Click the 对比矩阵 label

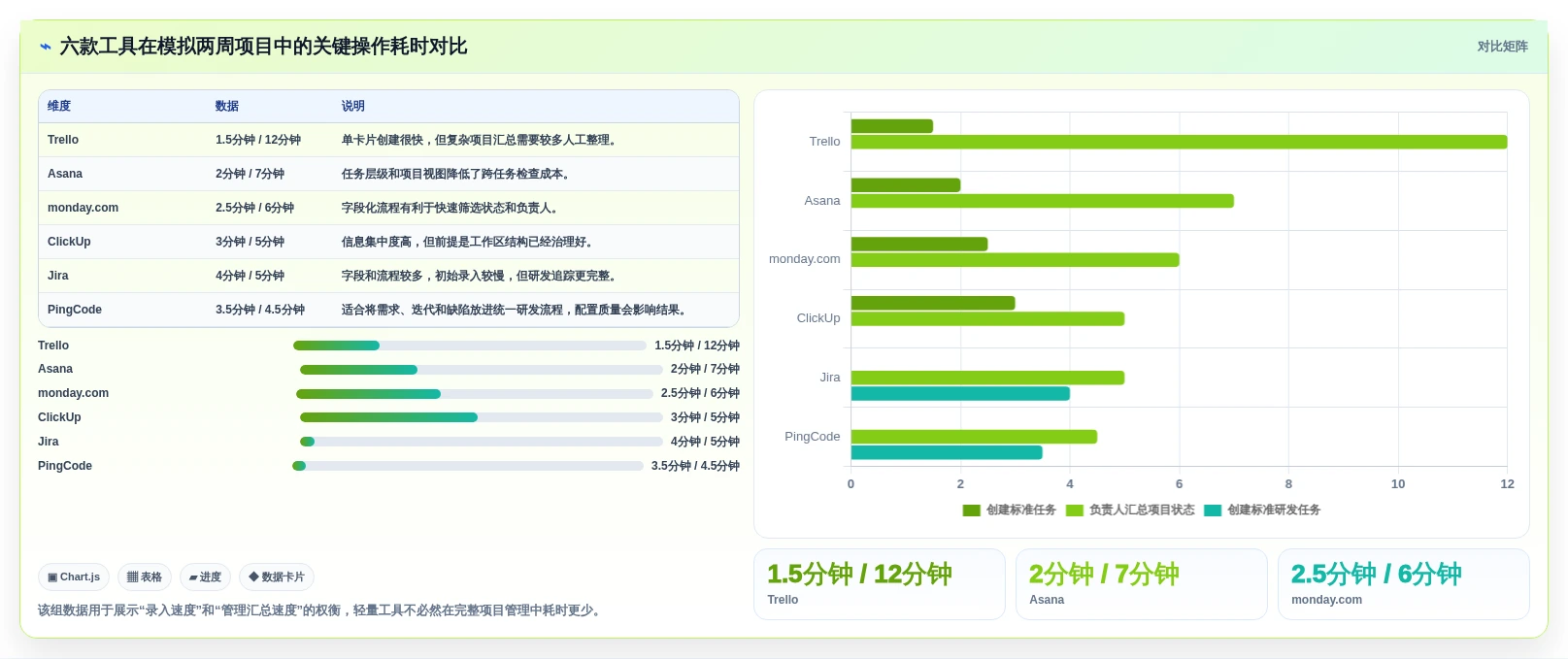pyautogui.click(x=1502, y=47)
